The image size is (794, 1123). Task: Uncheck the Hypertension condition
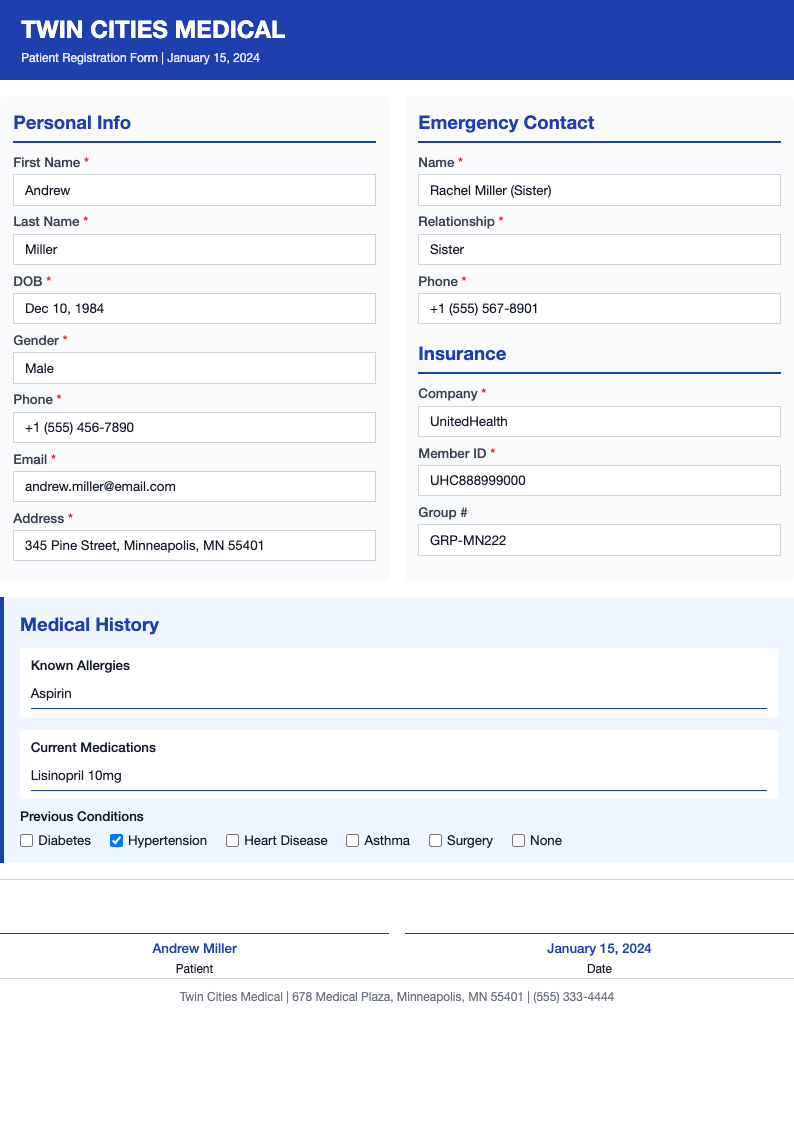pos(116,840)
